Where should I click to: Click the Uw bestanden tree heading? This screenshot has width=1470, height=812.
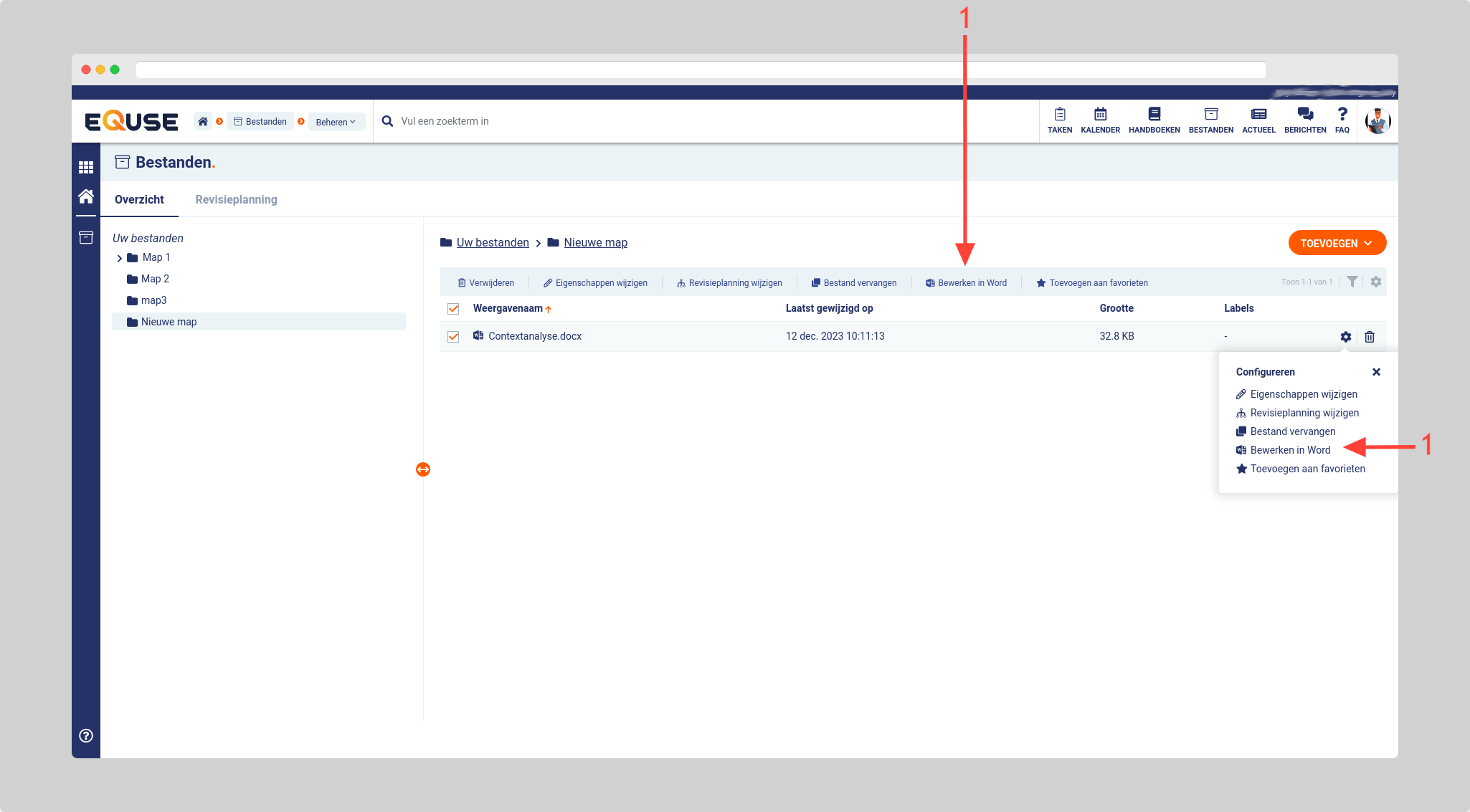point(148,238)
